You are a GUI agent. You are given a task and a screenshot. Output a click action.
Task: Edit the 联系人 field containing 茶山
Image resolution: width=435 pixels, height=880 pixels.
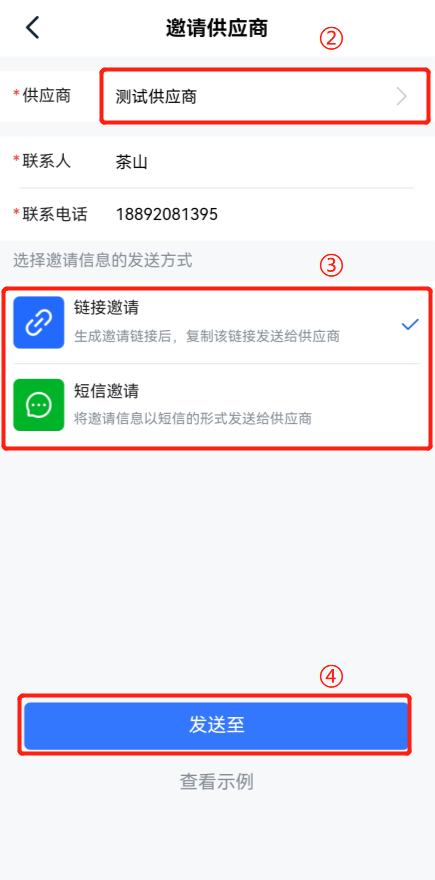pos(217,162)
